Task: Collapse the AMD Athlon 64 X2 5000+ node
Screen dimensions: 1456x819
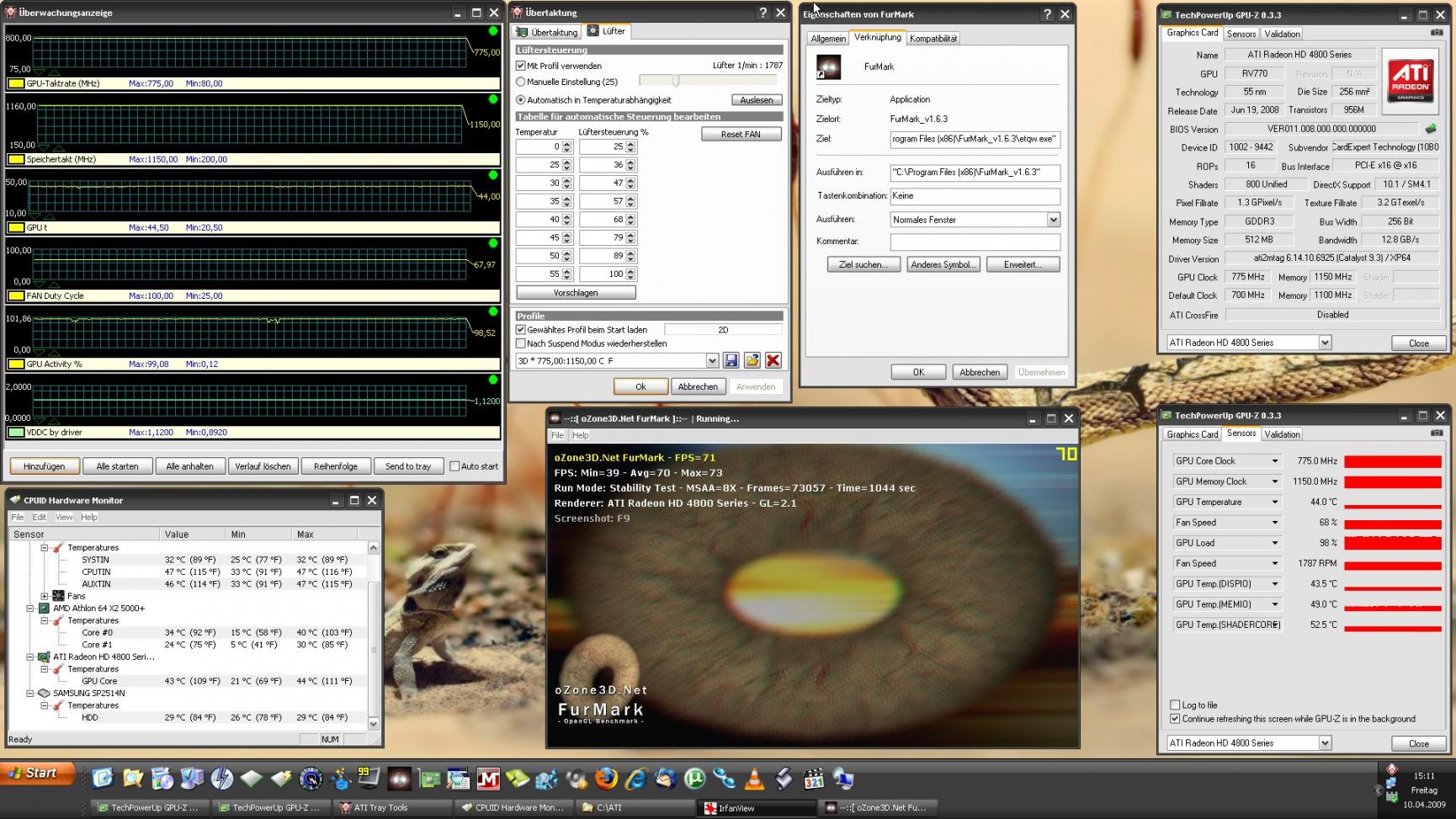Action: 29,608
